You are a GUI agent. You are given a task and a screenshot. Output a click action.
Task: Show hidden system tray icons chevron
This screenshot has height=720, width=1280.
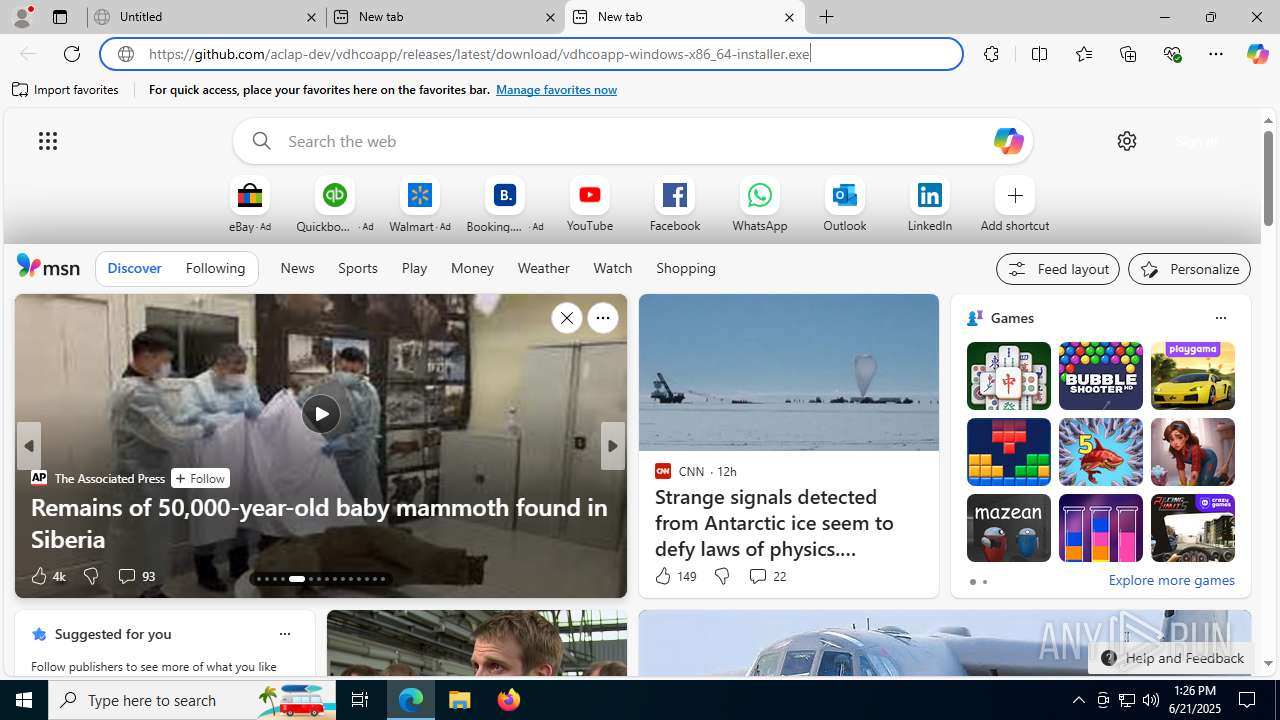pyautogui.click(x=1078, y=700)
